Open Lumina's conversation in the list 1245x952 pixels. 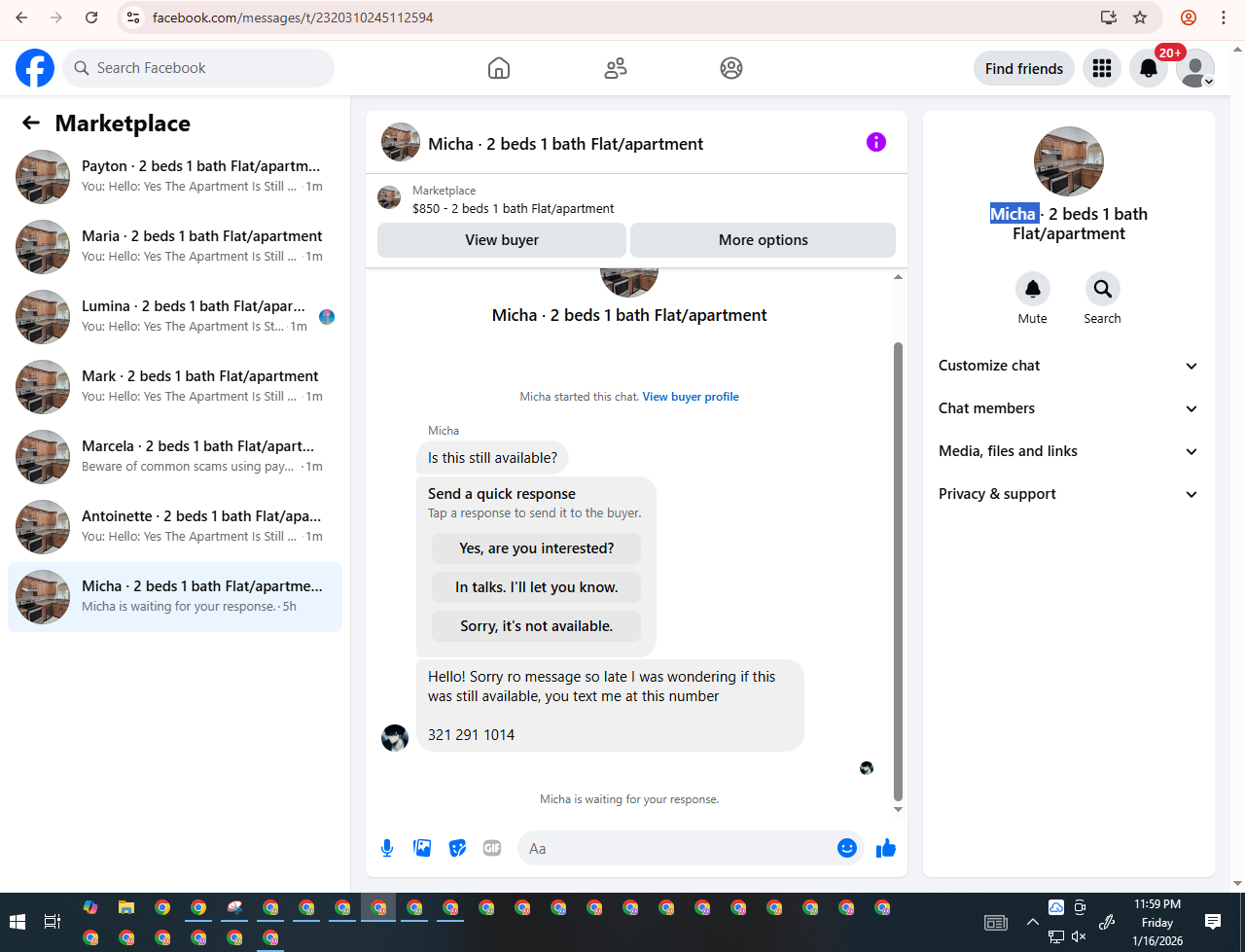click(175, 317)
